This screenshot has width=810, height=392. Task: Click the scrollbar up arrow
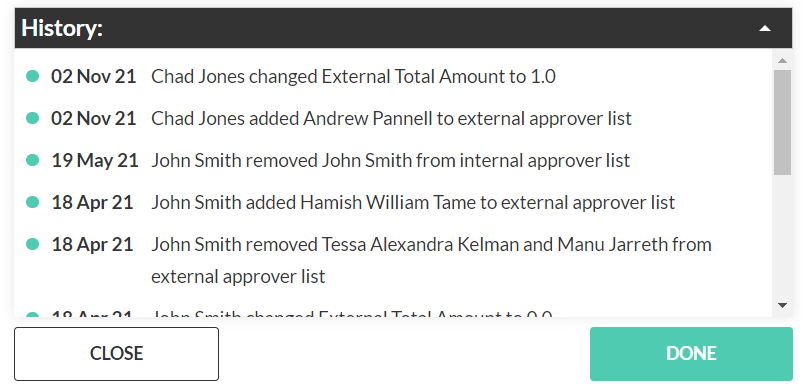pos(782,60)
